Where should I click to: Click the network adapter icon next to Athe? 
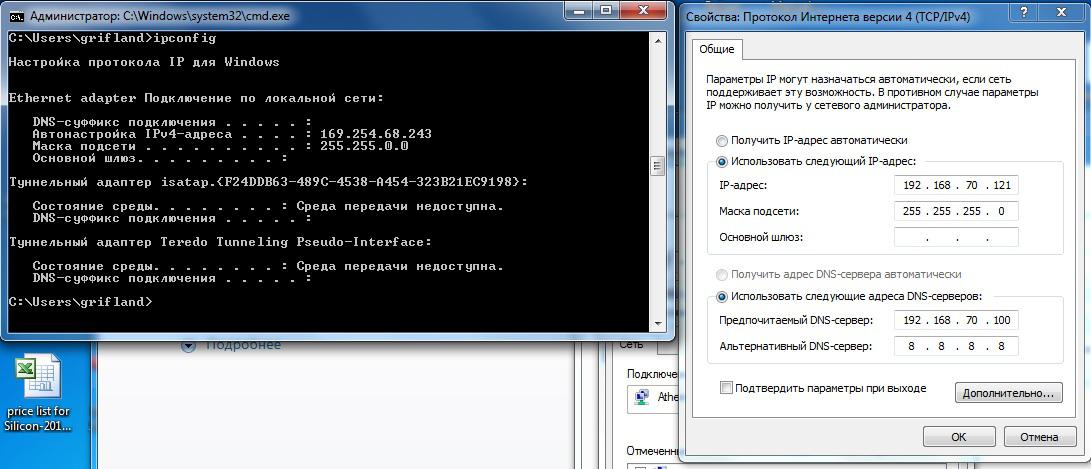(x=642, y=397)
